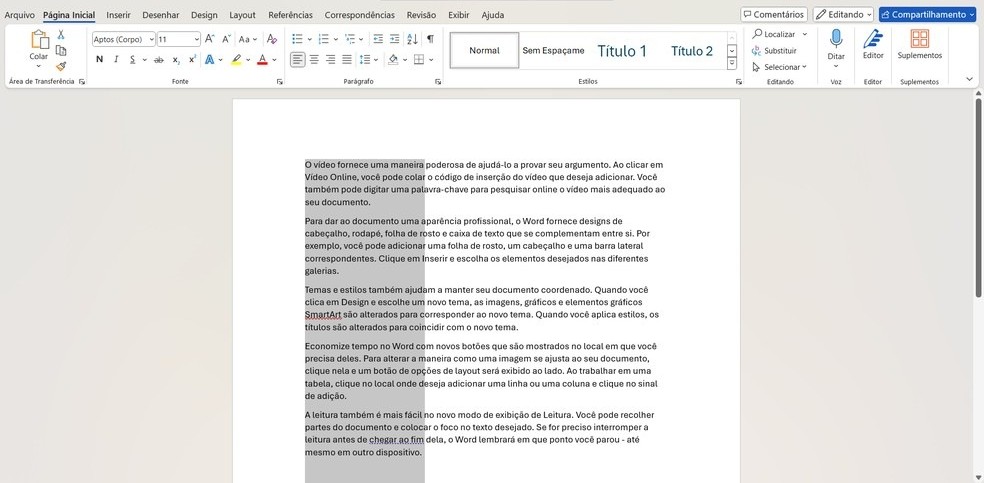
Task: Click the Copy icon in clipboard group
Action: point(61,50)
